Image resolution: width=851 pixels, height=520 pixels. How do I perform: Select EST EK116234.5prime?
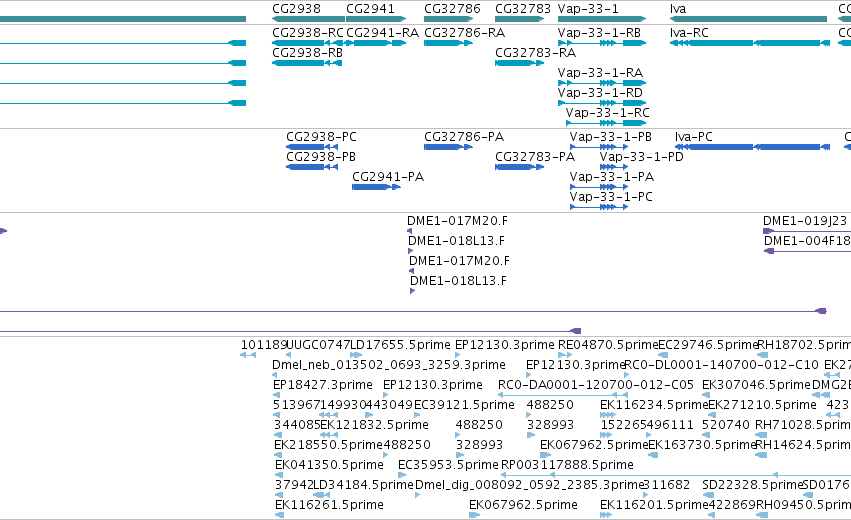point(654,405)
